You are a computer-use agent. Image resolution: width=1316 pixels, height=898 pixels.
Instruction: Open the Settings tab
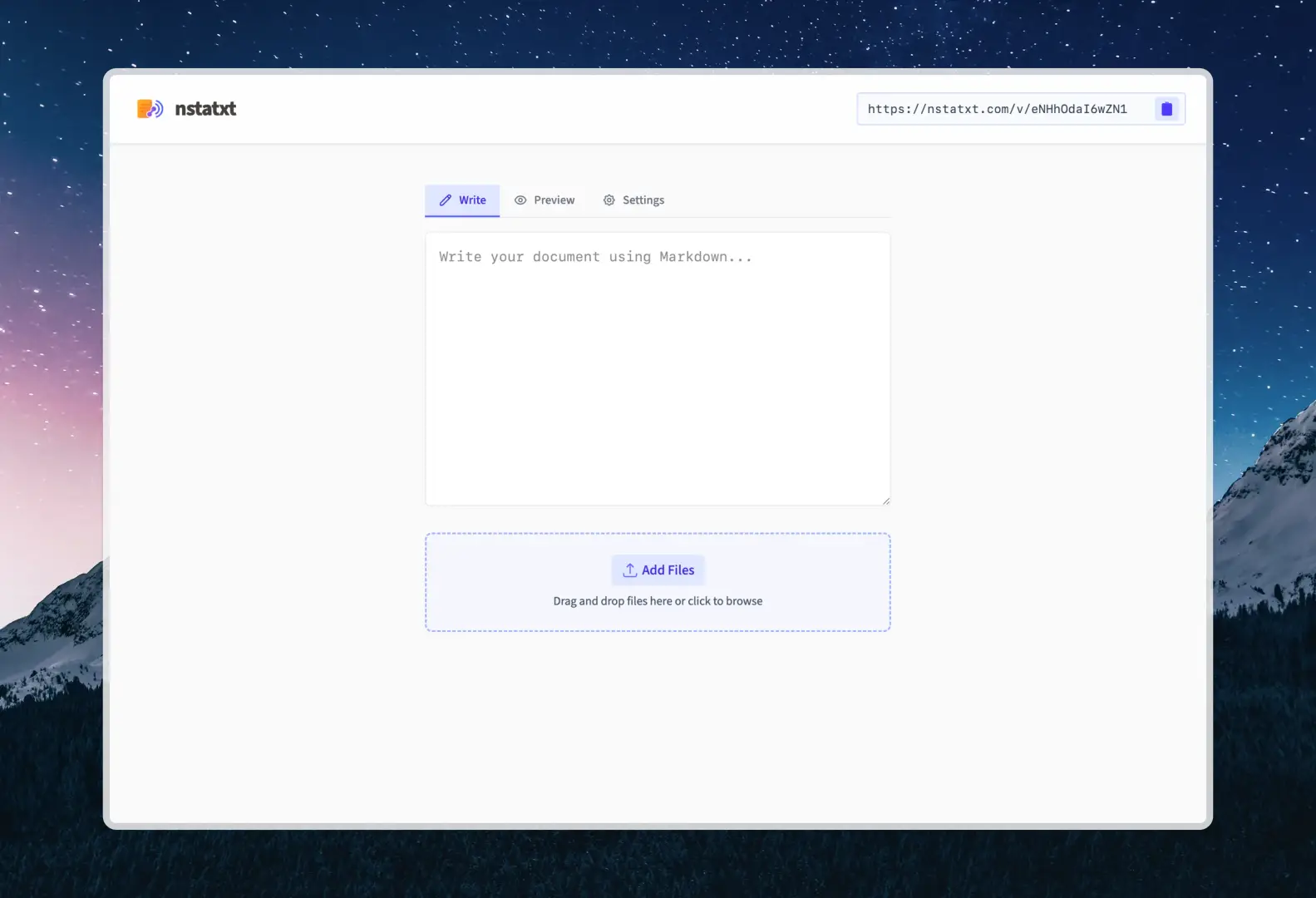[634, 200]
